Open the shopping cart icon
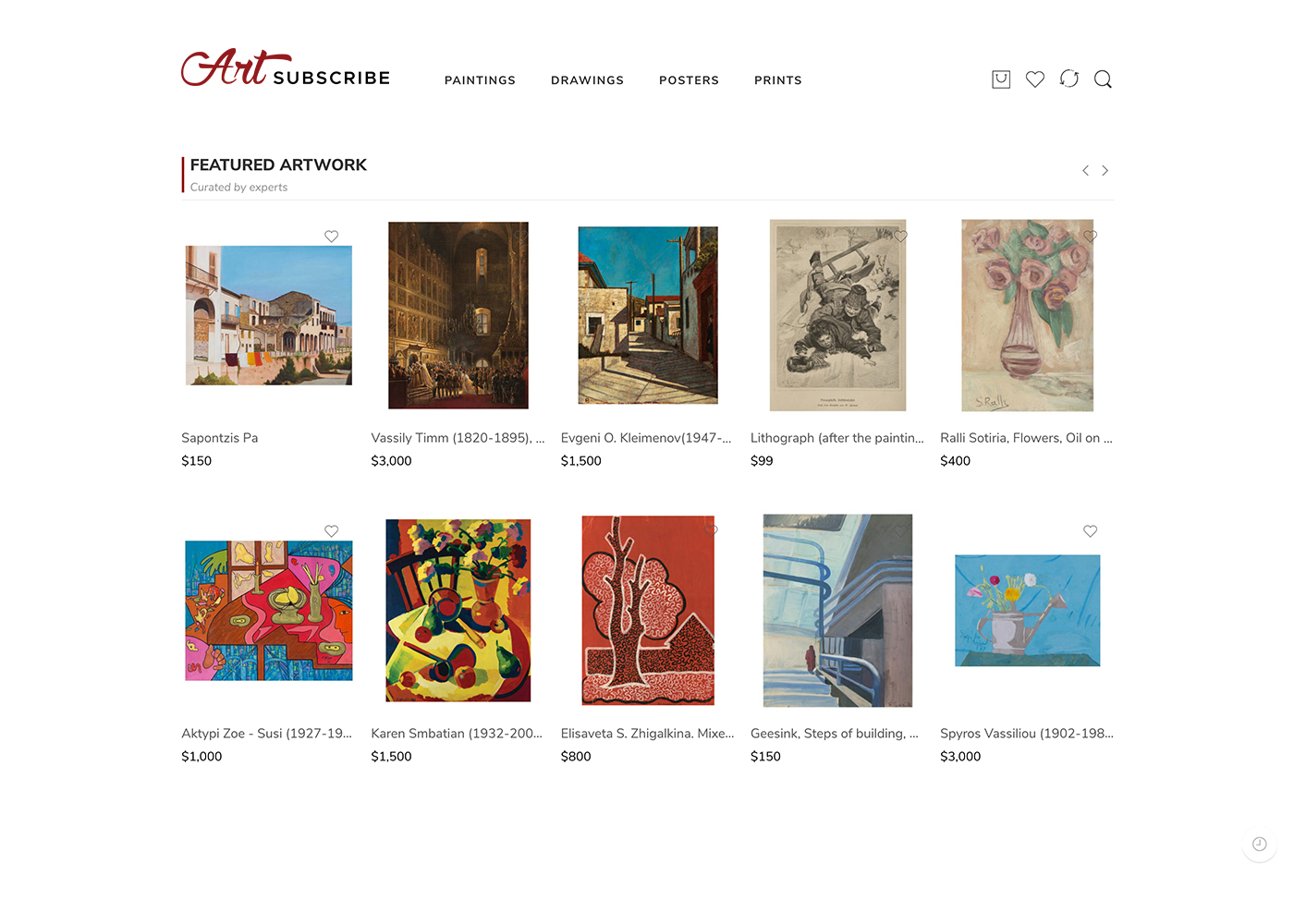Viewport: 1294px width, 924px height. pyautogui.click(x=1001, y=79)
